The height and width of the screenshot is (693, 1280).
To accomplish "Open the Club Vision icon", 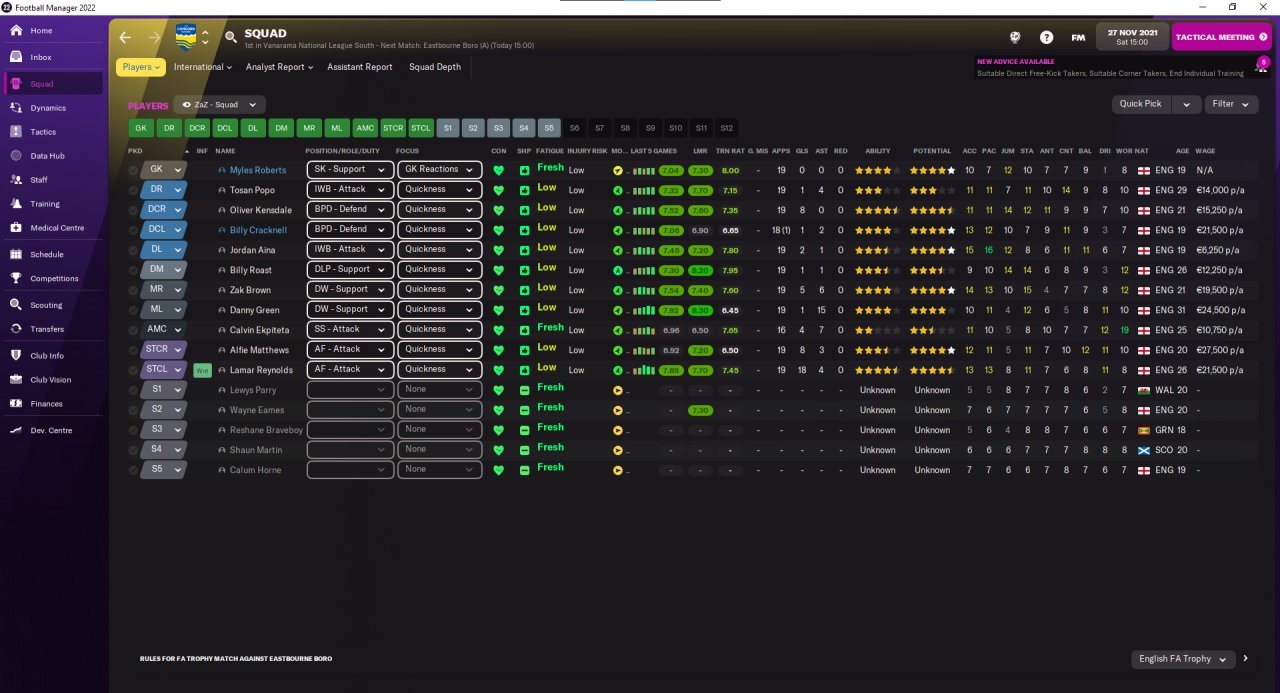I will (16, 380).
